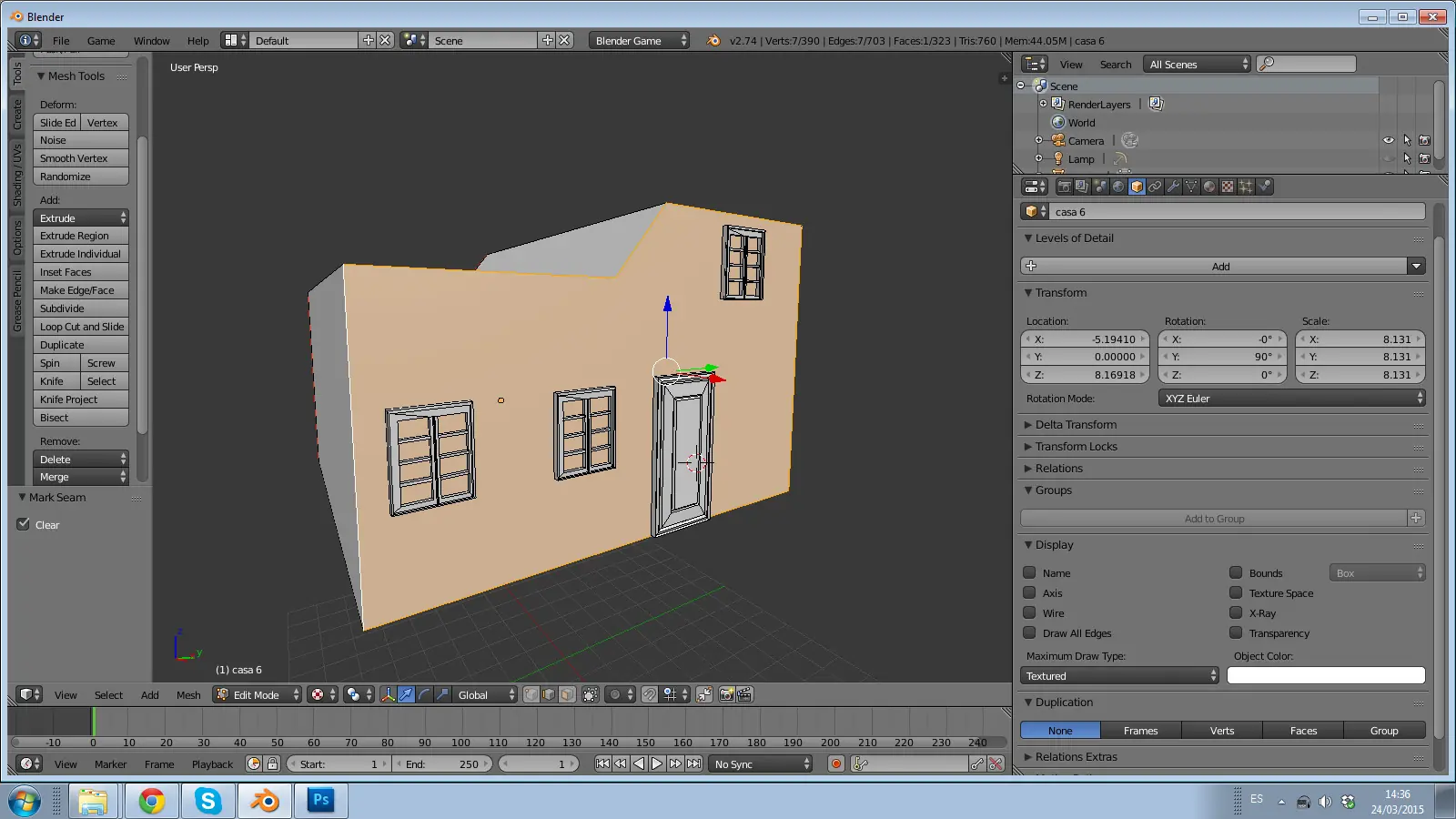Click the white Object Color swatch
Screen dimensions: 1456x819
(x=1326, y=675)
